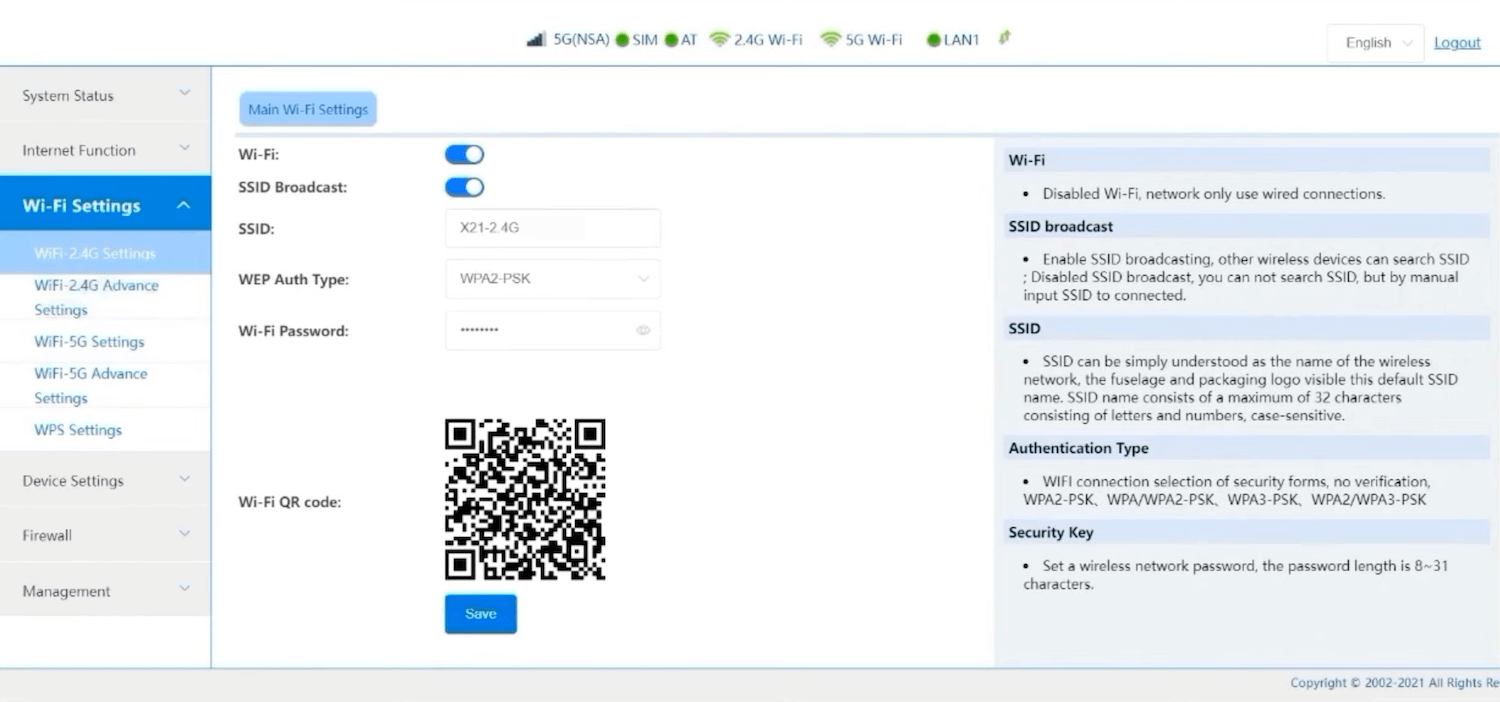Click the 5G Wi-Fi signal icon

click(x=830, y=39)
